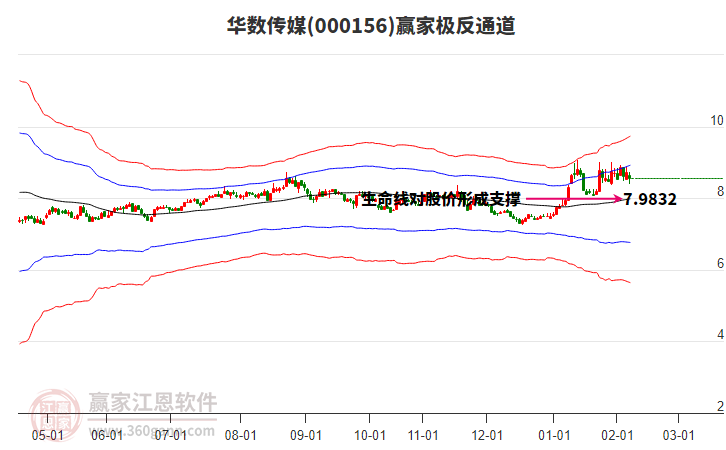
Task: Click the price axis label 8
Action: coord(720,191)
